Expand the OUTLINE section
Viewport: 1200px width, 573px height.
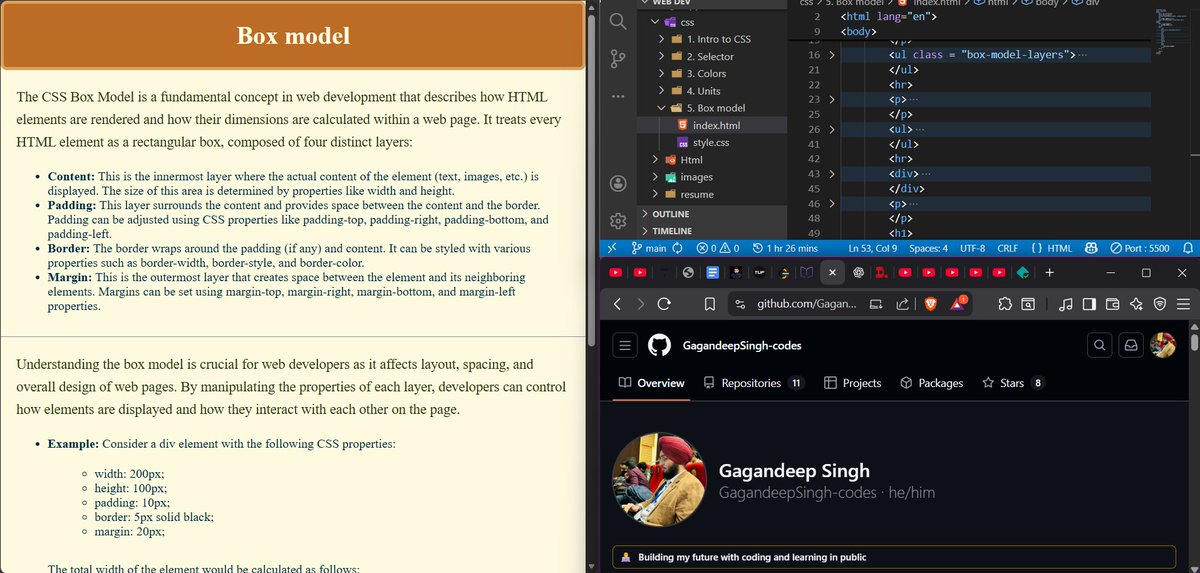coord(670,214)
